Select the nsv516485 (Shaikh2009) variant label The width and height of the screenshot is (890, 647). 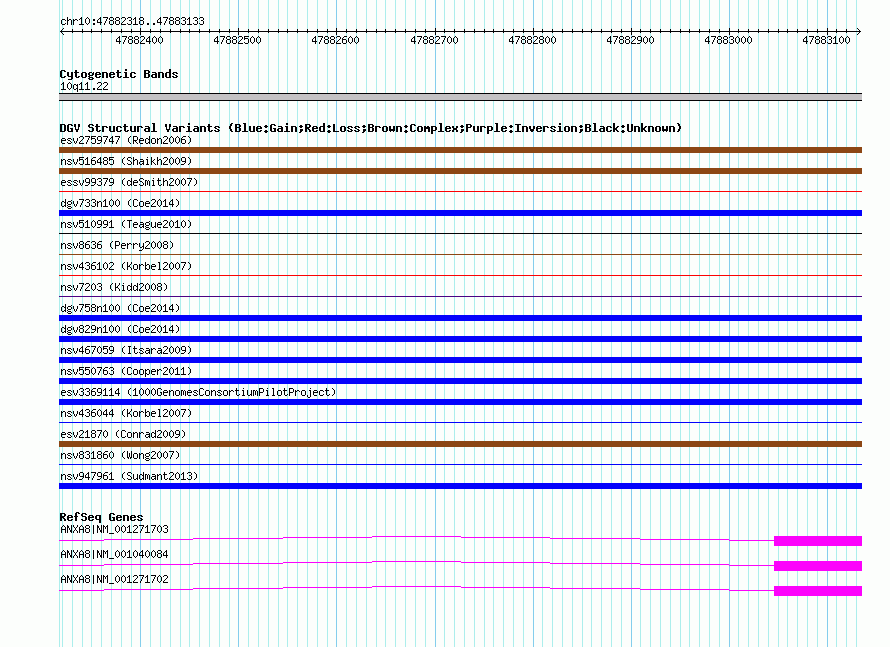pos(126,161)
